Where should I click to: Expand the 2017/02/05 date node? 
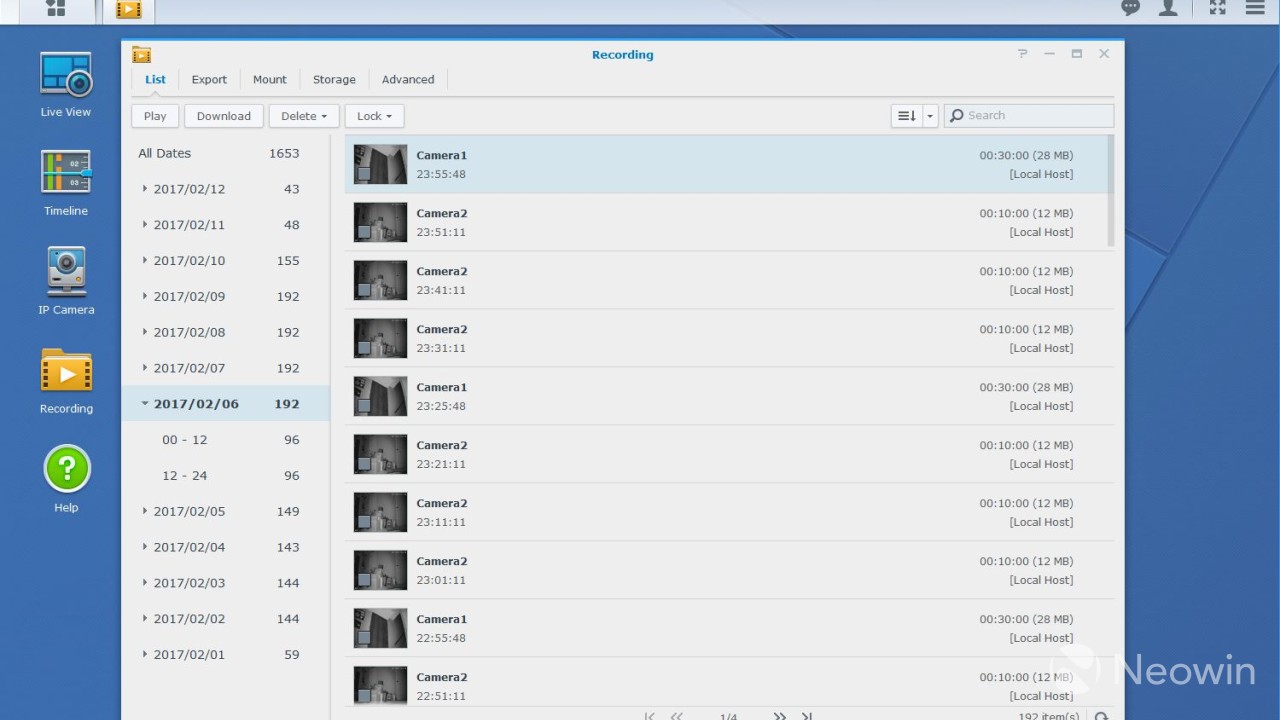tap(145, 512)
